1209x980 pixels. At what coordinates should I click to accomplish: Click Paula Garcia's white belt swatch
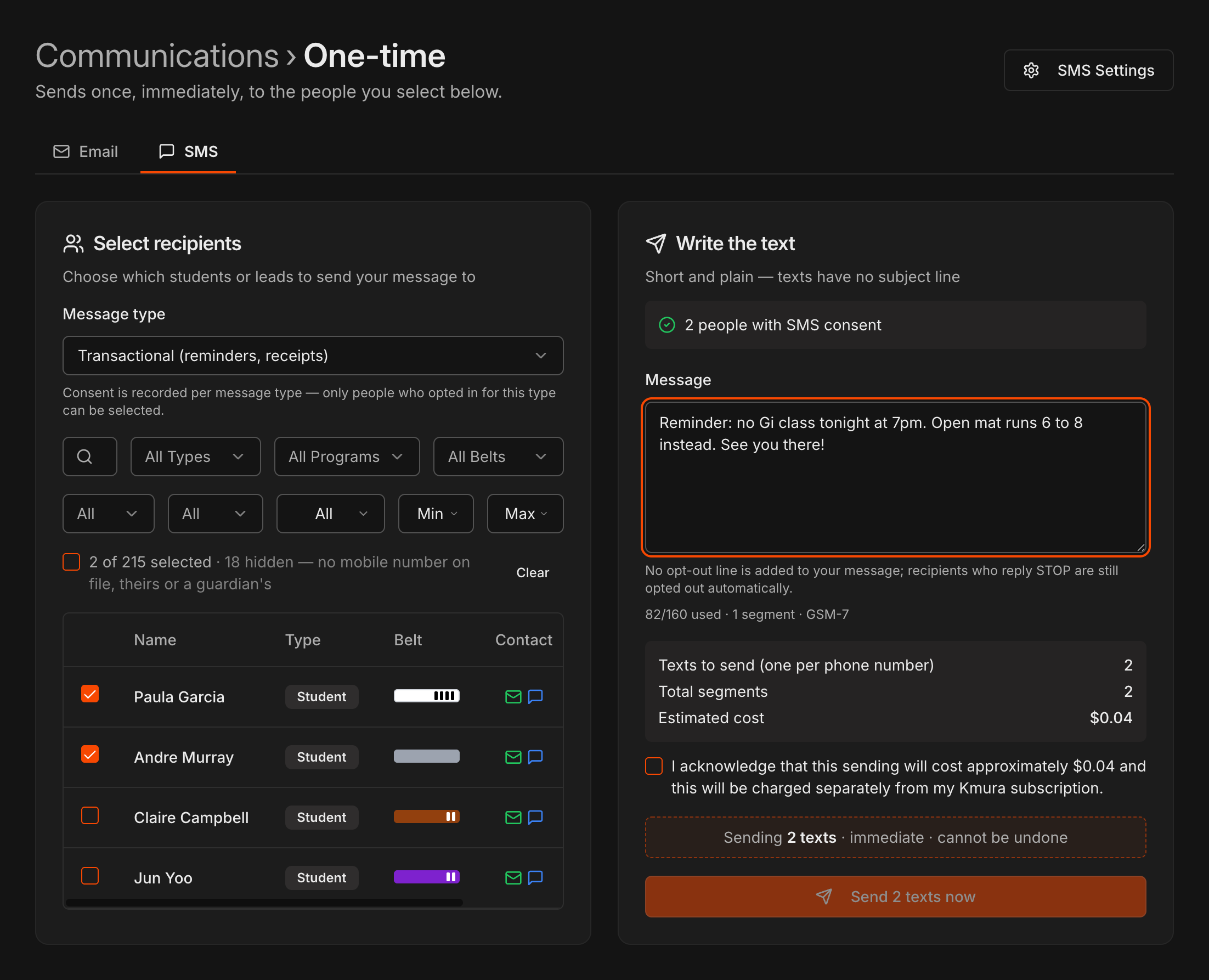(427, 696)
